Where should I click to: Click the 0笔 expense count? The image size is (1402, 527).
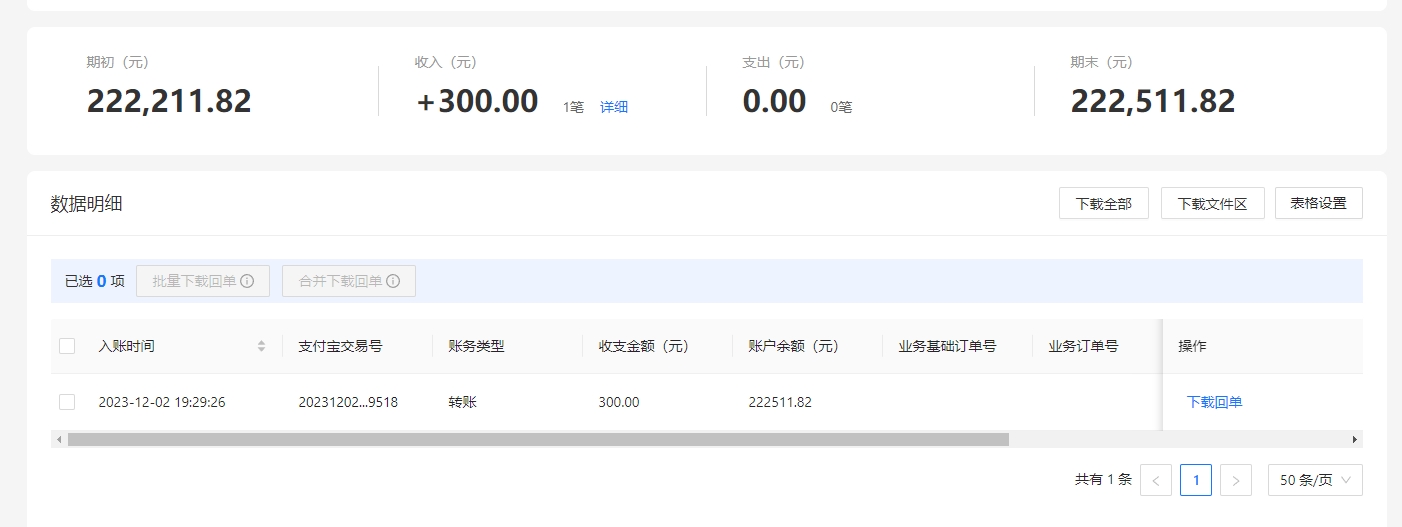[841, 107]
